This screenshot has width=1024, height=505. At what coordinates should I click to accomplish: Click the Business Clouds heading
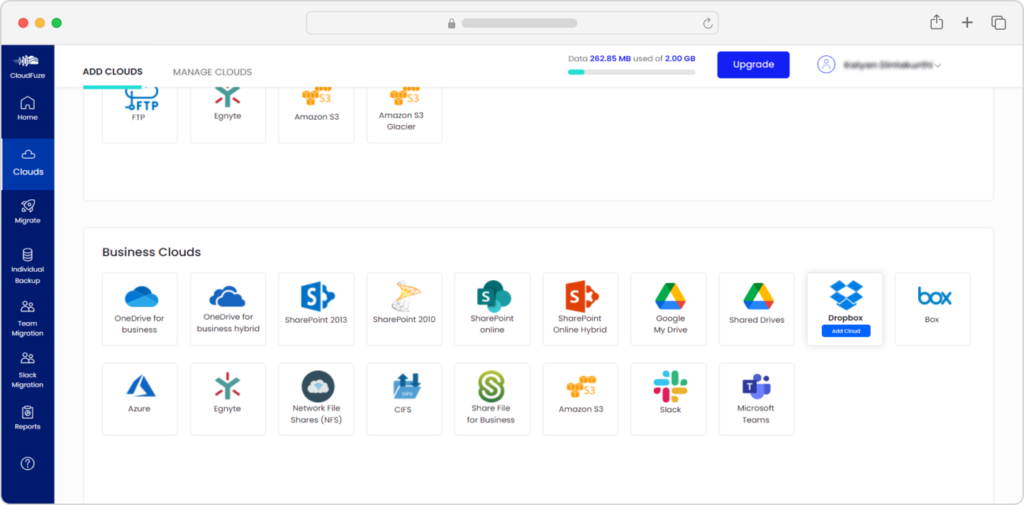coord(152,252)
